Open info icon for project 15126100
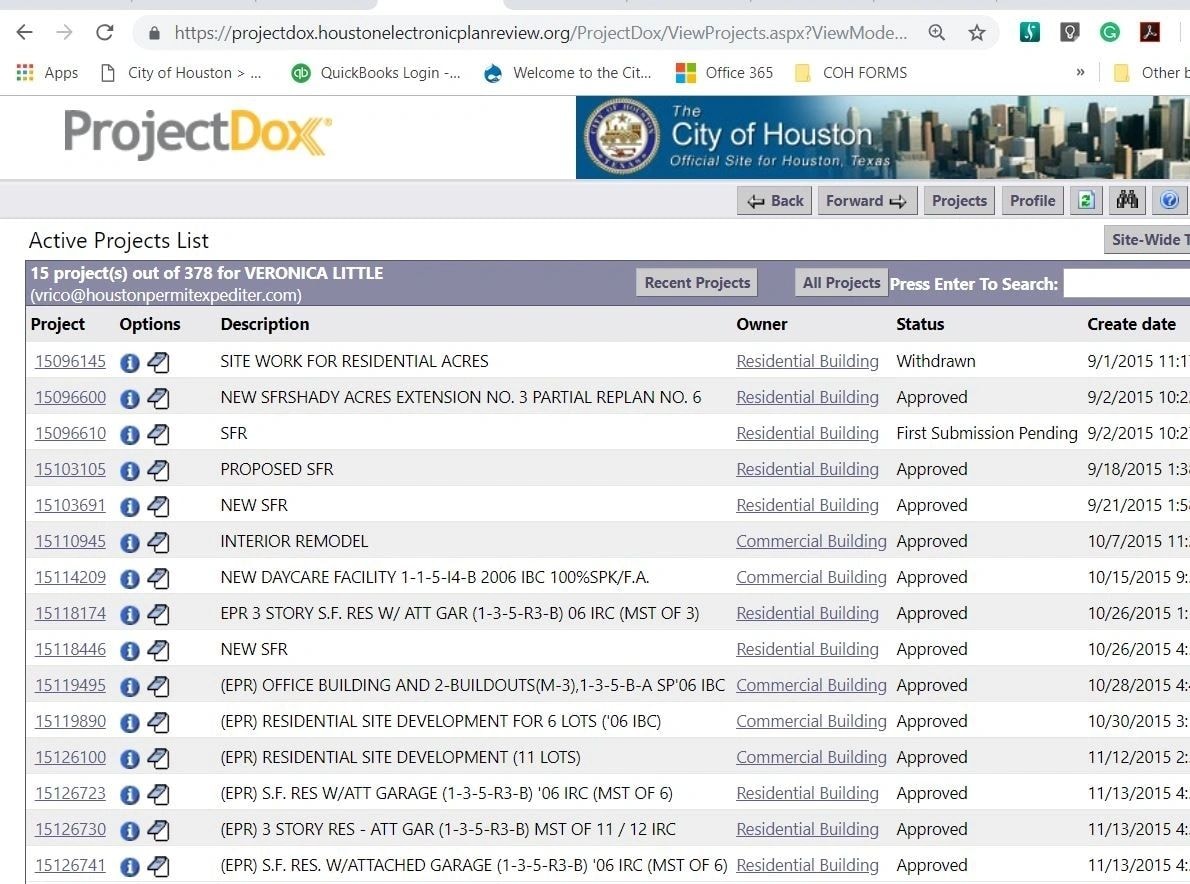Screen dimensions: 1190x884 click(x=130, y=759)
